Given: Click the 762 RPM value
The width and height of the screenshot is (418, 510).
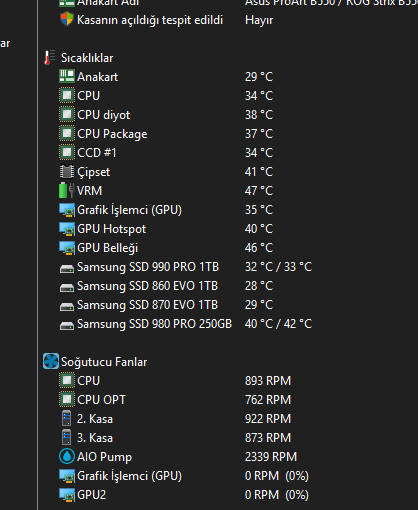Looking at the screenshot, I should (x=268, y=400).
